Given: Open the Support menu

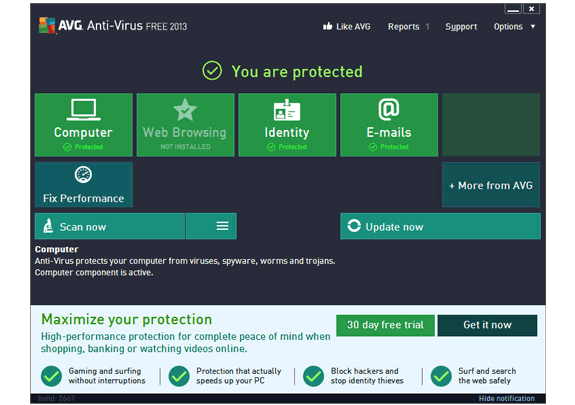Looking at the screenshot, I should pos(461,27).
